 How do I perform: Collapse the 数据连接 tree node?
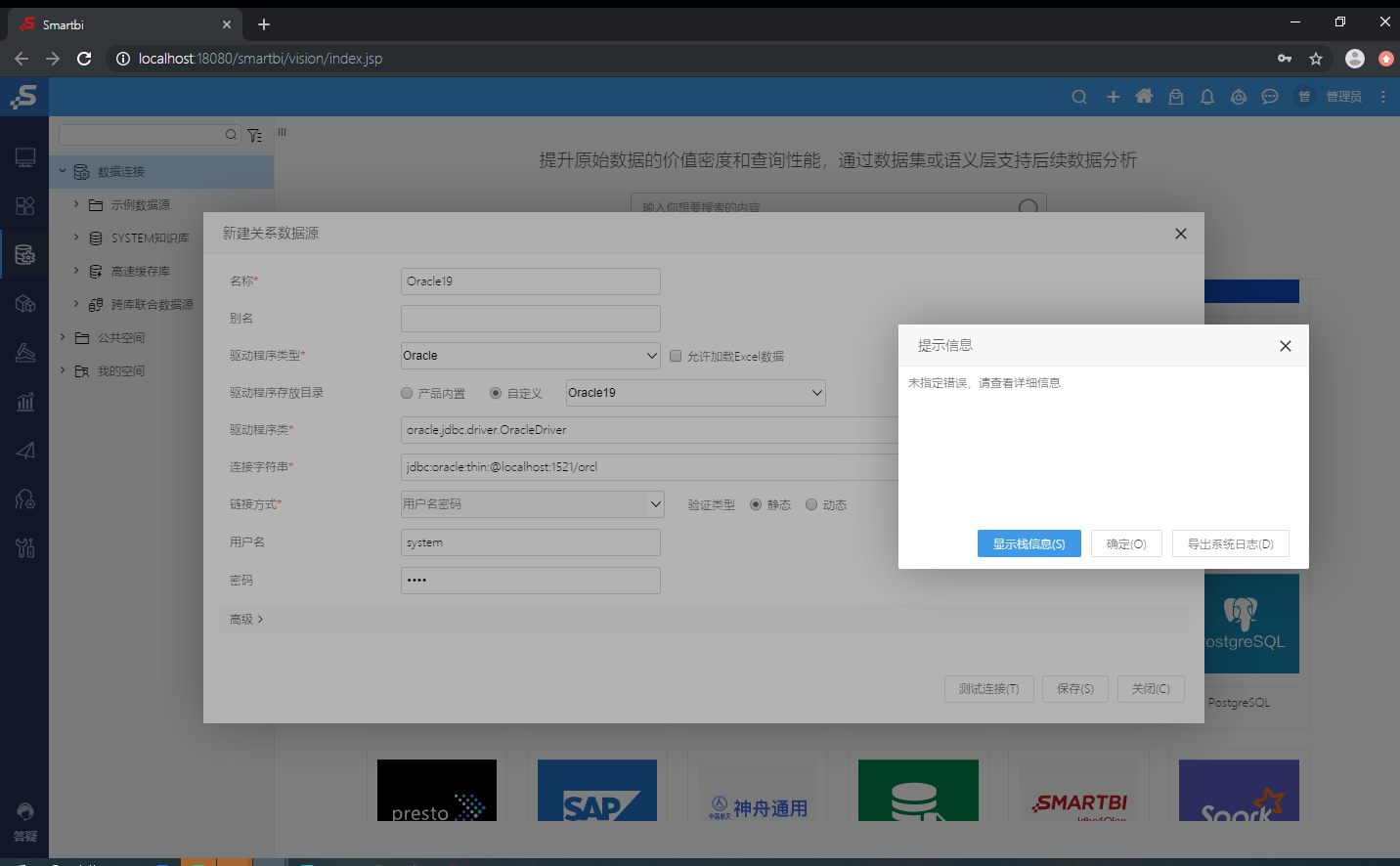(63, 171)
